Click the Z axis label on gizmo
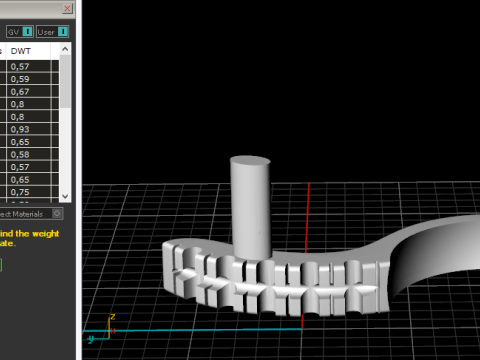Image resolution: width=480 pixels, height=360 pixels. point(113,317)
